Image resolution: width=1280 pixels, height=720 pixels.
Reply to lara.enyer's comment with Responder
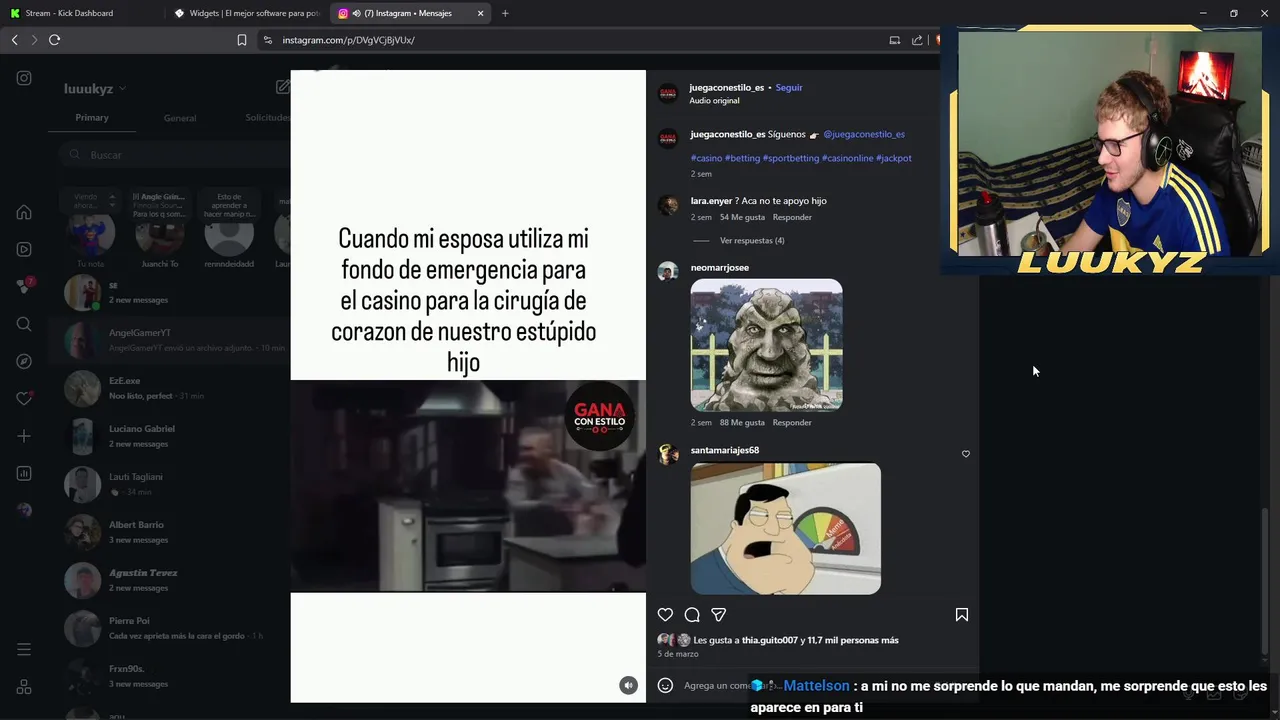click(792, 217)
